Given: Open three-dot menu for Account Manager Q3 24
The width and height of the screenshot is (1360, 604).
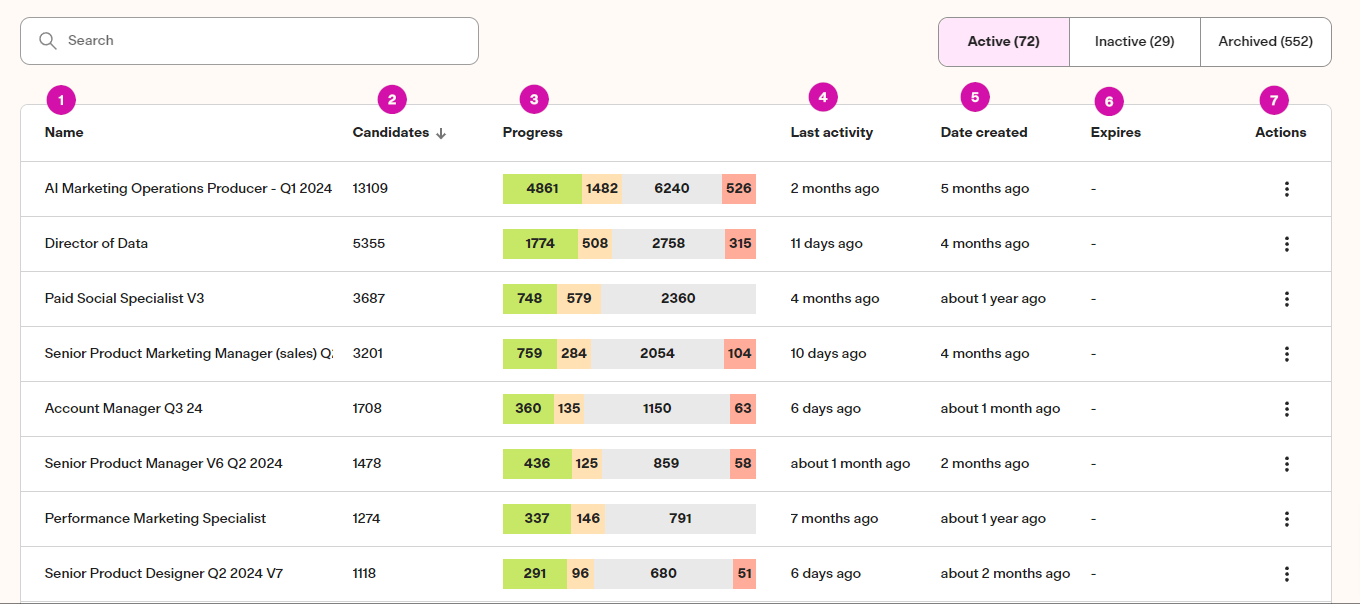Looking at the screenshot, I should (x=1287, y=409).
